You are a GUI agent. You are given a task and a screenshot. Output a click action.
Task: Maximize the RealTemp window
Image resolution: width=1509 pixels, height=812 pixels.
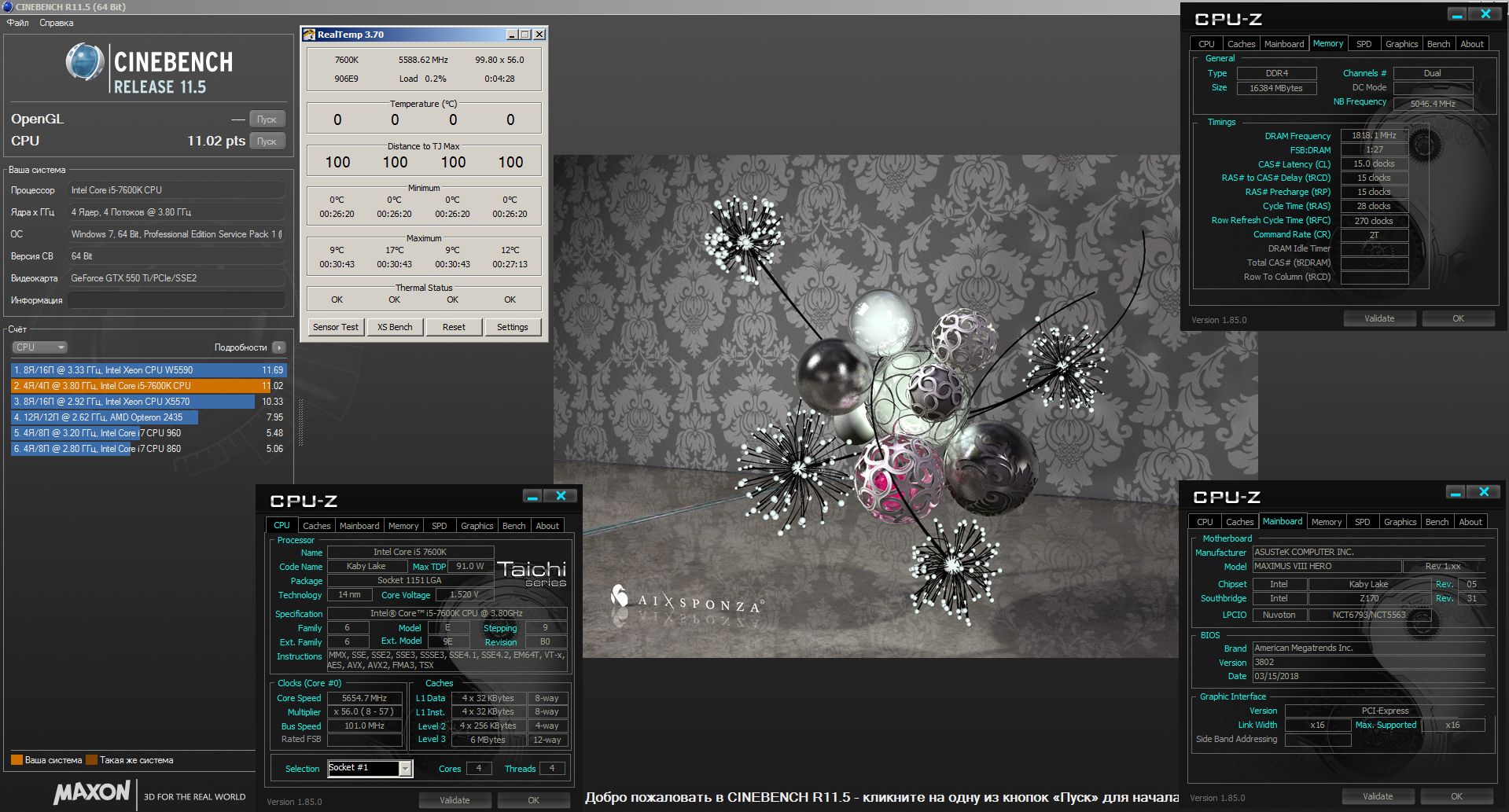[525, 35]
